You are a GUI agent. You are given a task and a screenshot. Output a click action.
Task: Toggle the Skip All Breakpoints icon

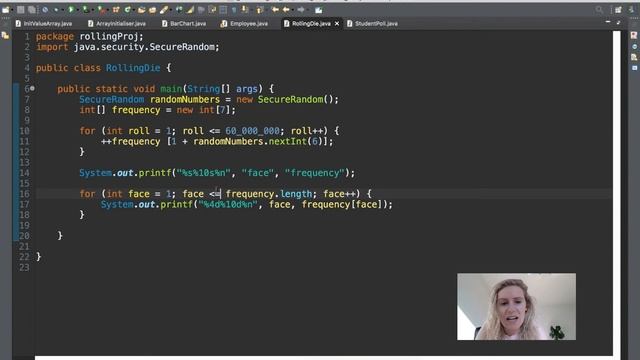click(44, 10)
